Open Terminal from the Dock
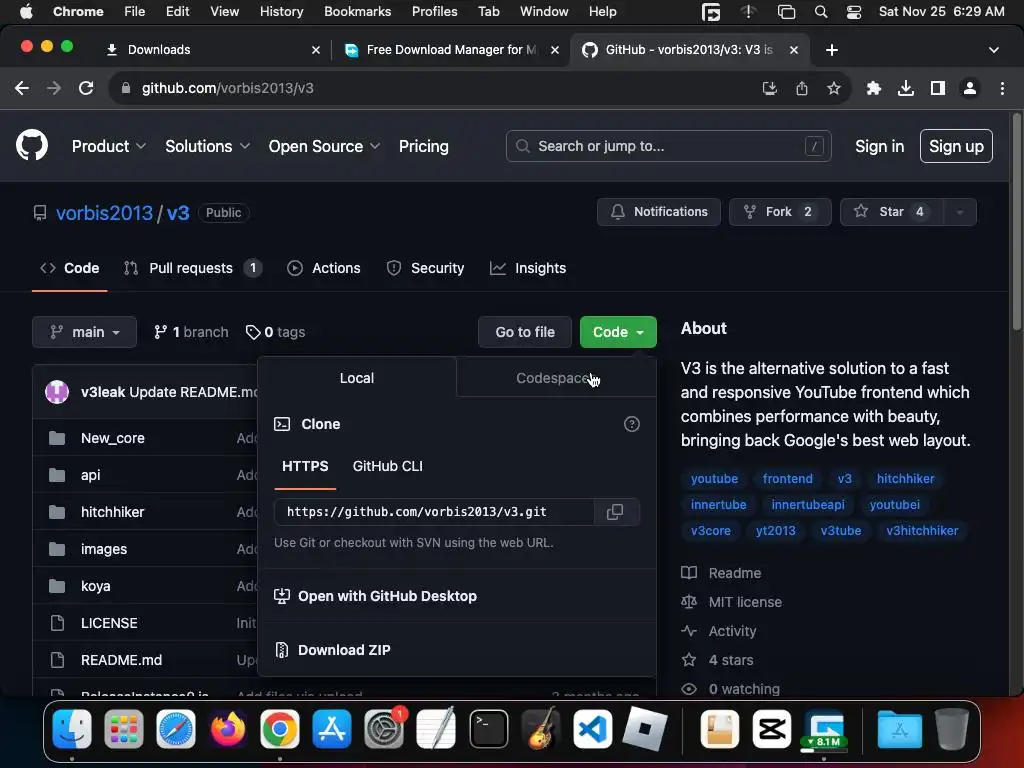1024x768 pixels. coord(488,729)
